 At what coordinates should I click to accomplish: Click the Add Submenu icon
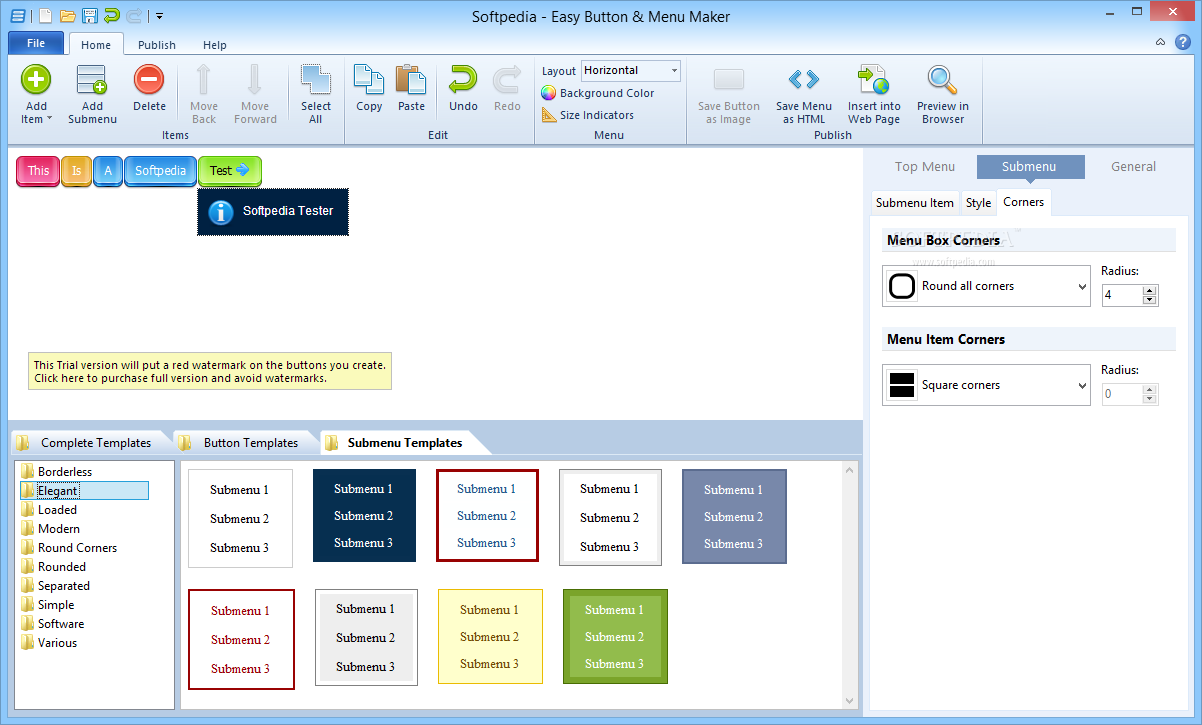click(92, 80)
